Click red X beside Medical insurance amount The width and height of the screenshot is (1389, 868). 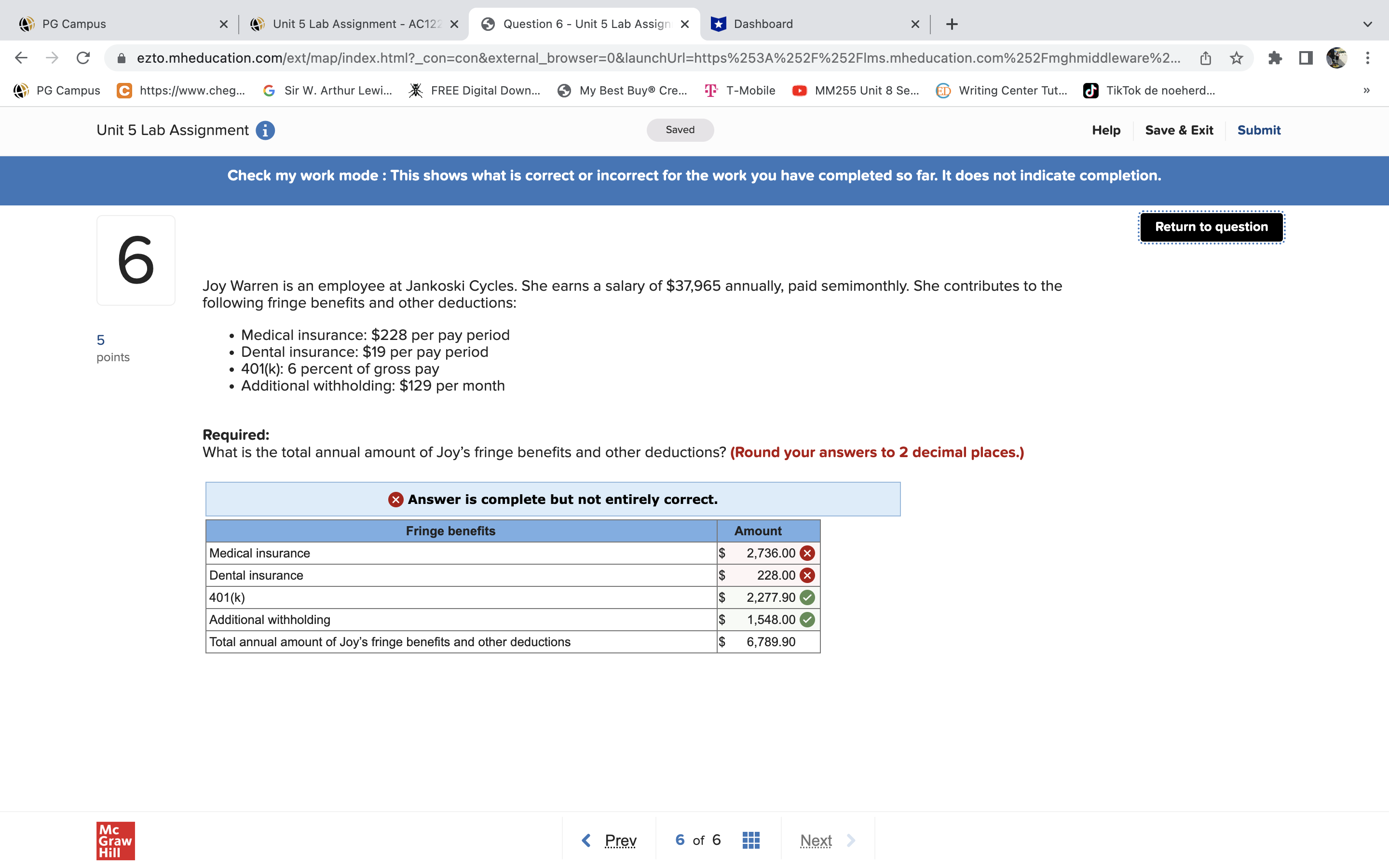pos(807,553)
